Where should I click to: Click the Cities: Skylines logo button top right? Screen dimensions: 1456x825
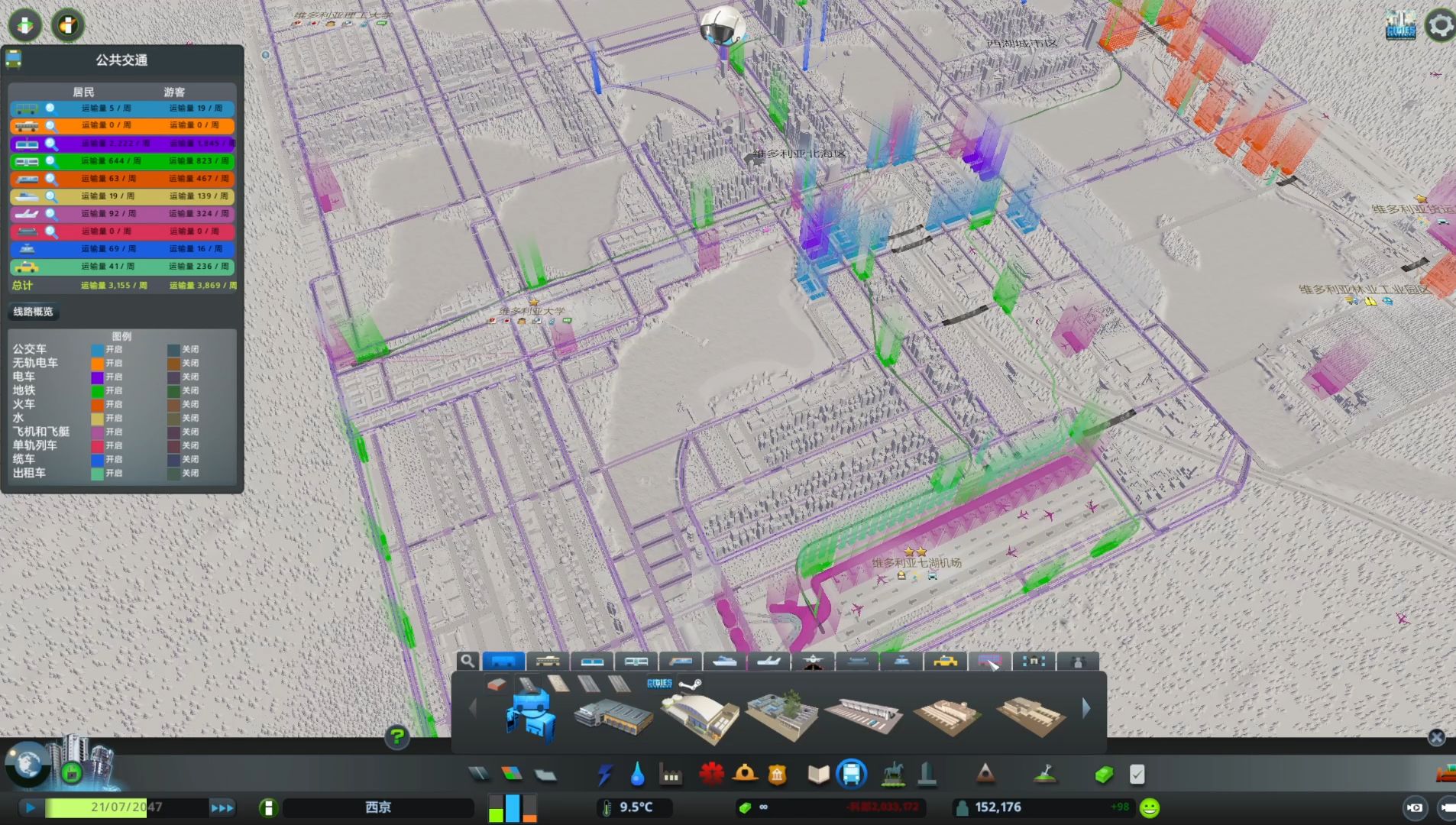click(1400, 25)
